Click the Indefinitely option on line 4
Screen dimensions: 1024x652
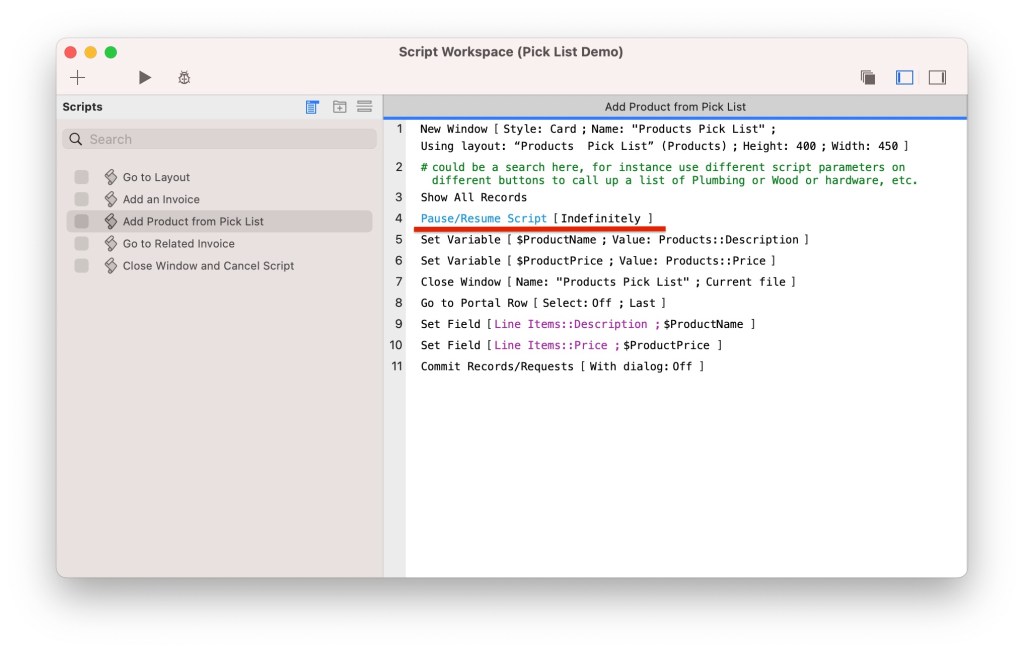[601, 218]
